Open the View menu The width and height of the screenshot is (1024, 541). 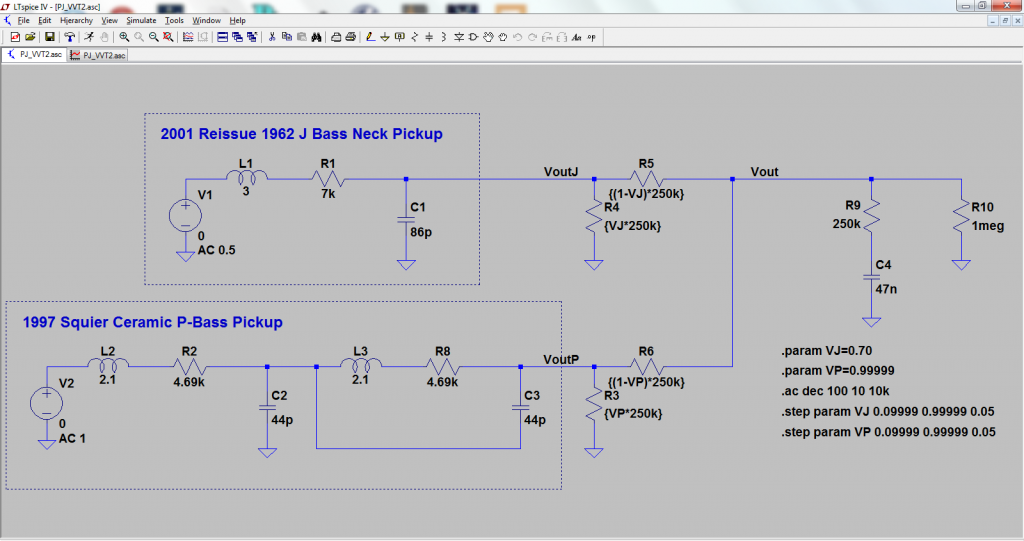(x=109, y=20)
